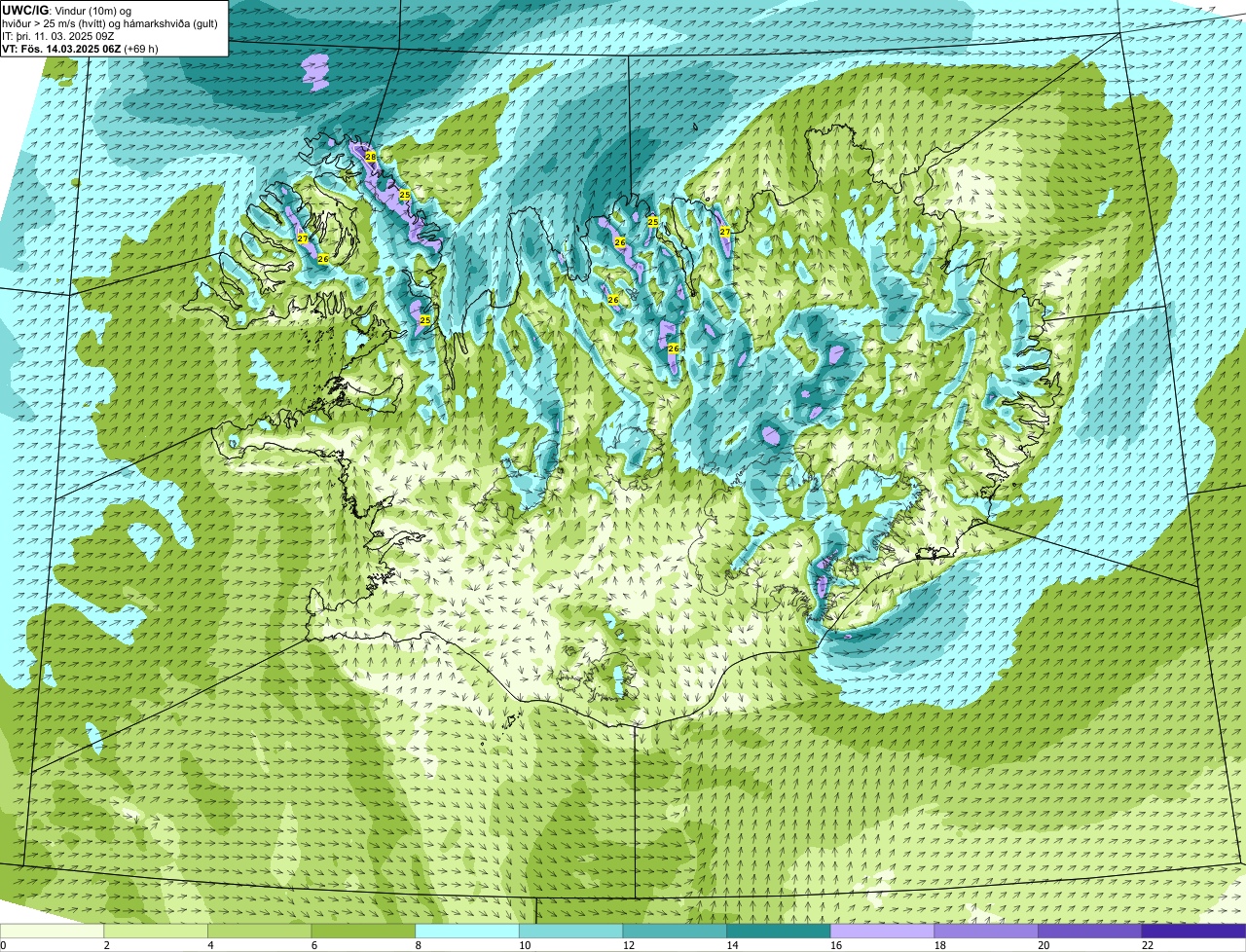Select the legend scale value "12"
1246x952 pixels.
[628, 945]
